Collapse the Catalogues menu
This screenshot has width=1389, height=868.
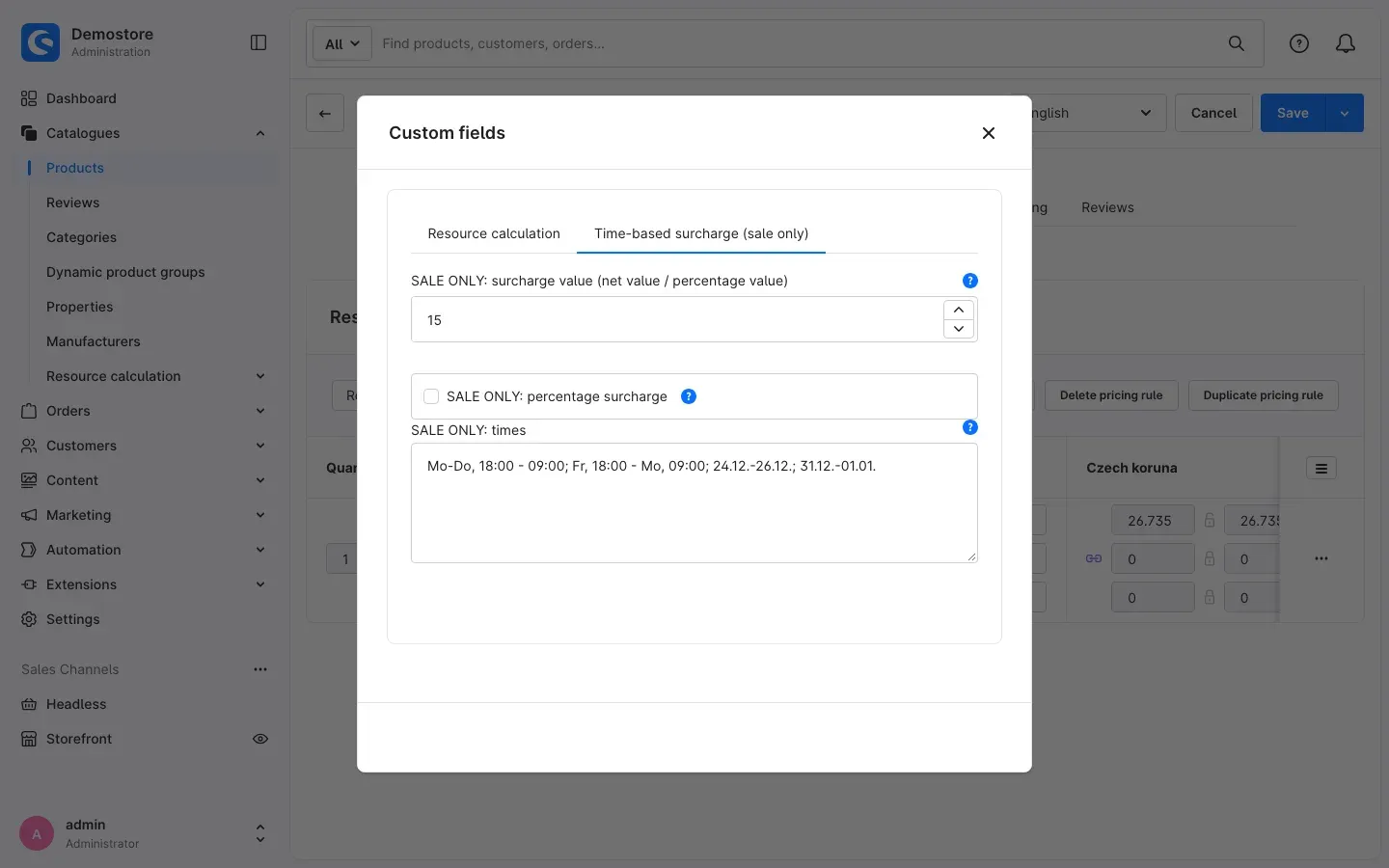[260, 133]
